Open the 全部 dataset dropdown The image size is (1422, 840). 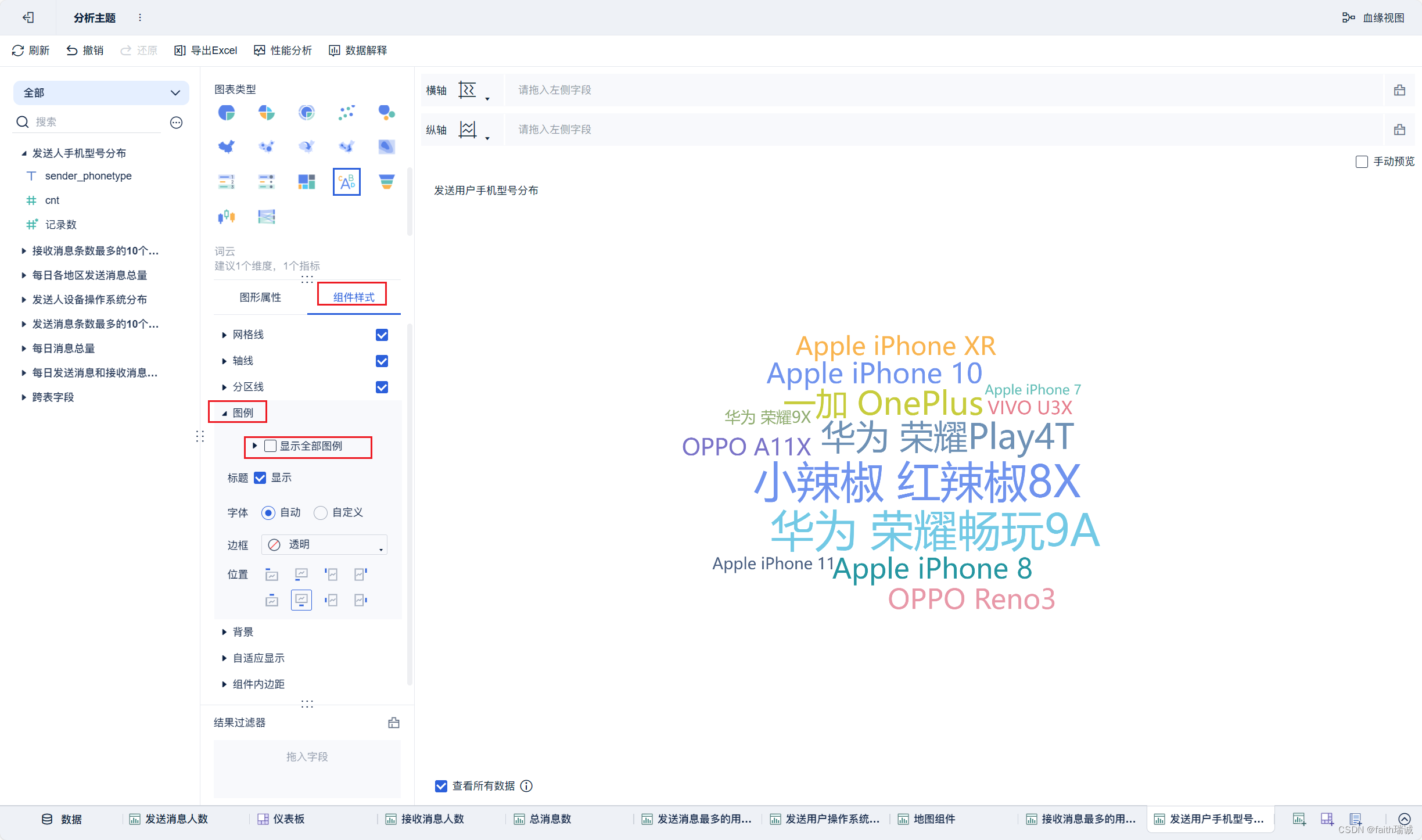pos(101,93)
